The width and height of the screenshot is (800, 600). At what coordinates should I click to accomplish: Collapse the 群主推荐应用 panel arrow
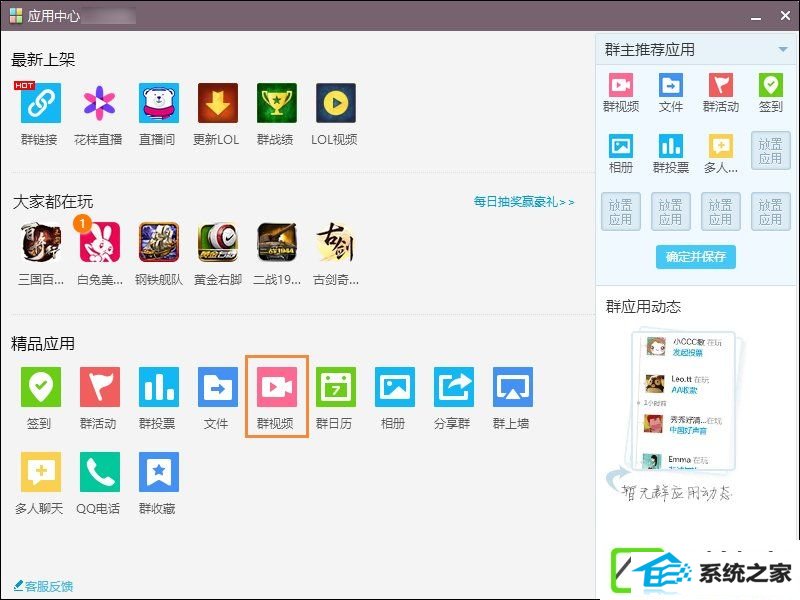pos(783,49)
